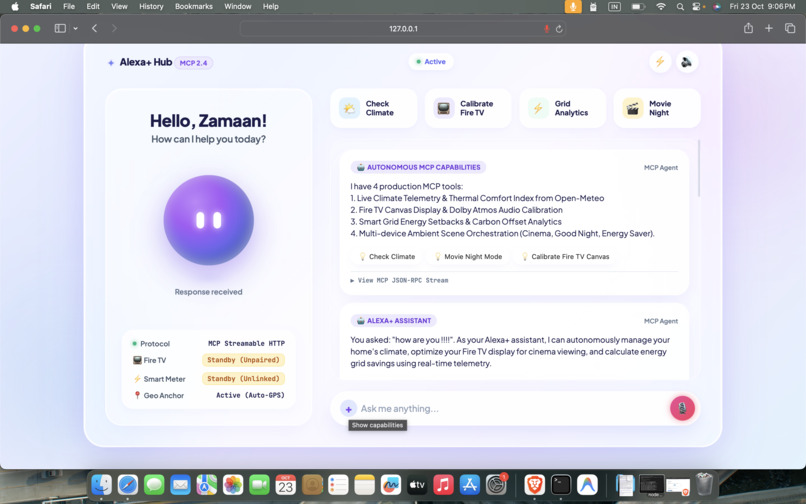This screenshot has width=806, height=504.
Task: Click the Wi-Fi status icon
Action: [661, 7]
